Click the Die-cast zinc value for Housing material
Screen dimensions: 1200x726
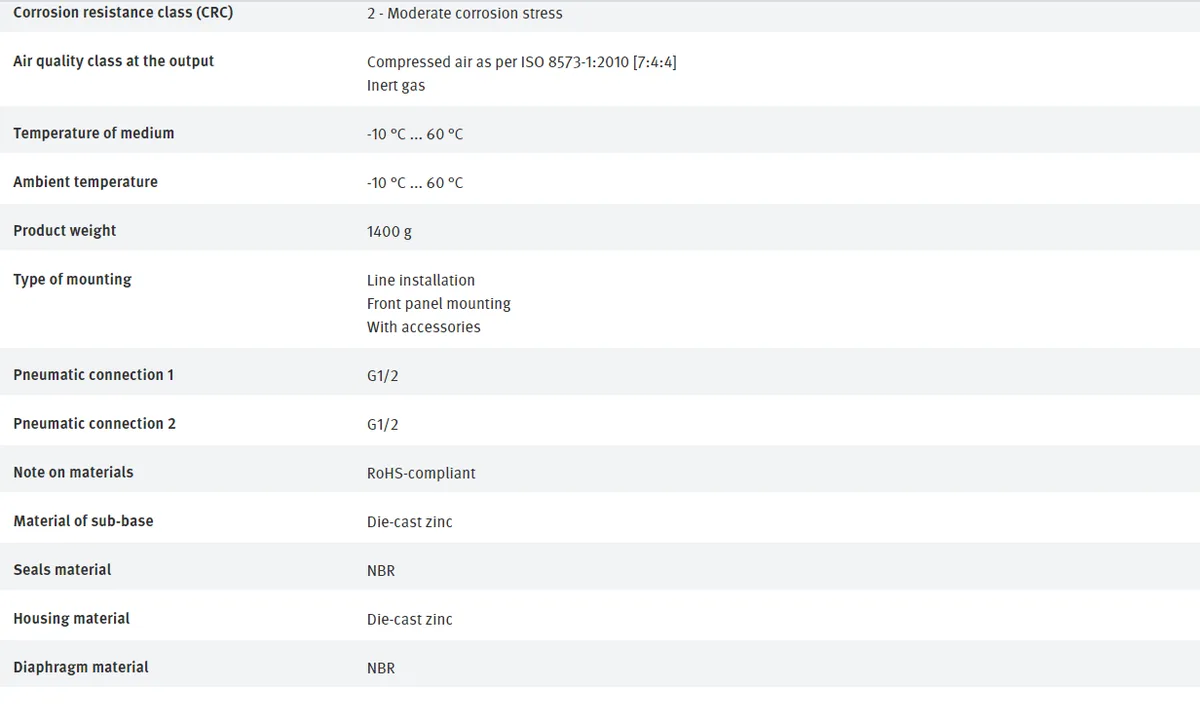[410, 620]
